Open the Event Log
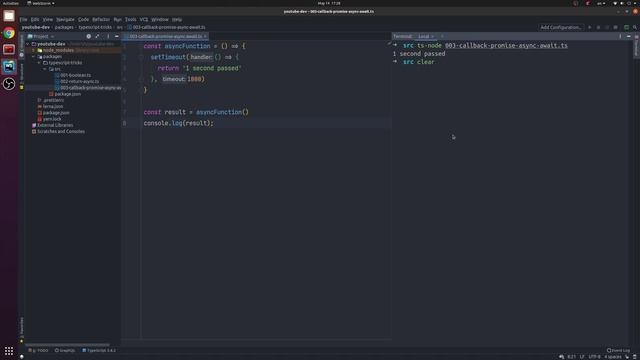 (x=619, y=350)
